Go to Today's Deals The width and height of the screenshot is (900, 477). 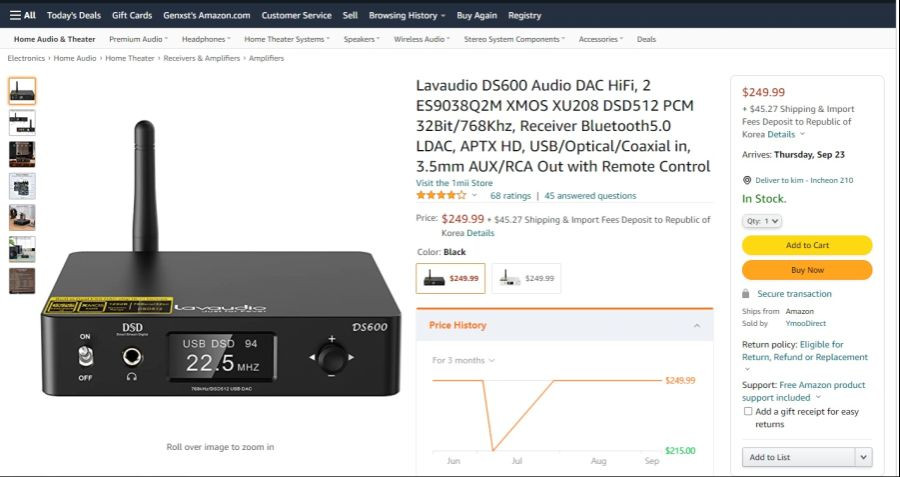(x=73, y=15)
